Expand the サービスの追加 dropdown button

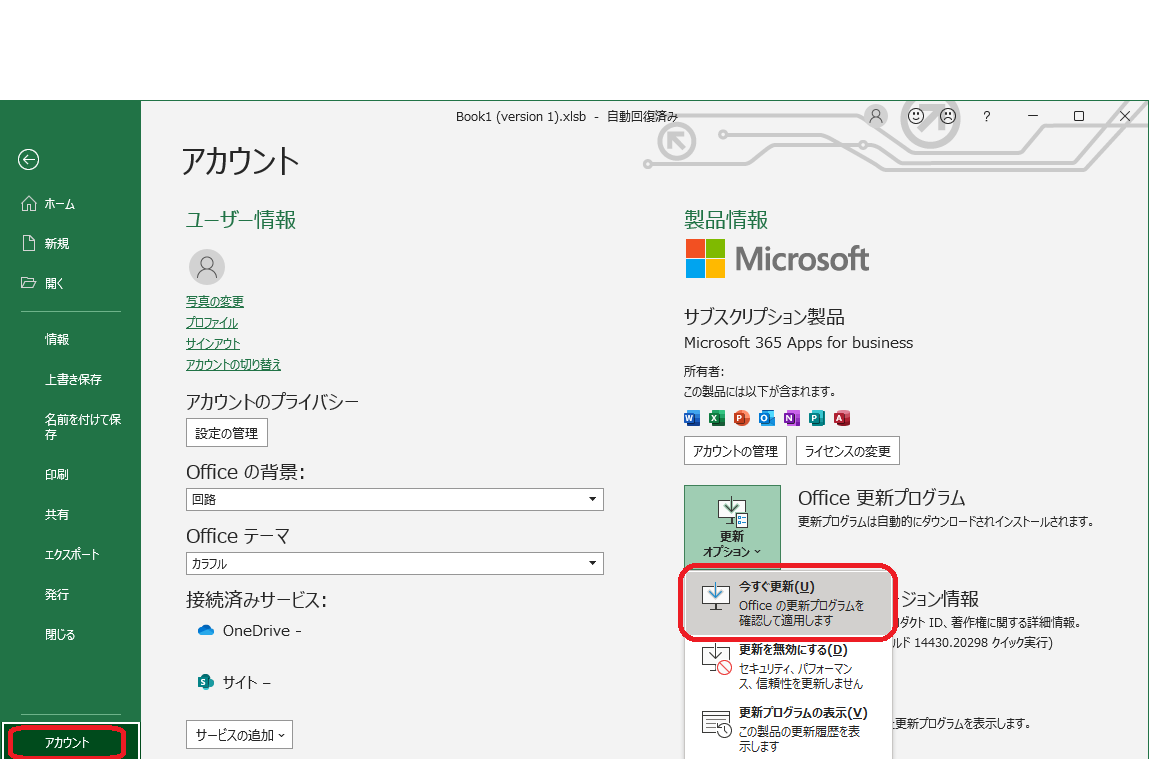click(239, 735)
